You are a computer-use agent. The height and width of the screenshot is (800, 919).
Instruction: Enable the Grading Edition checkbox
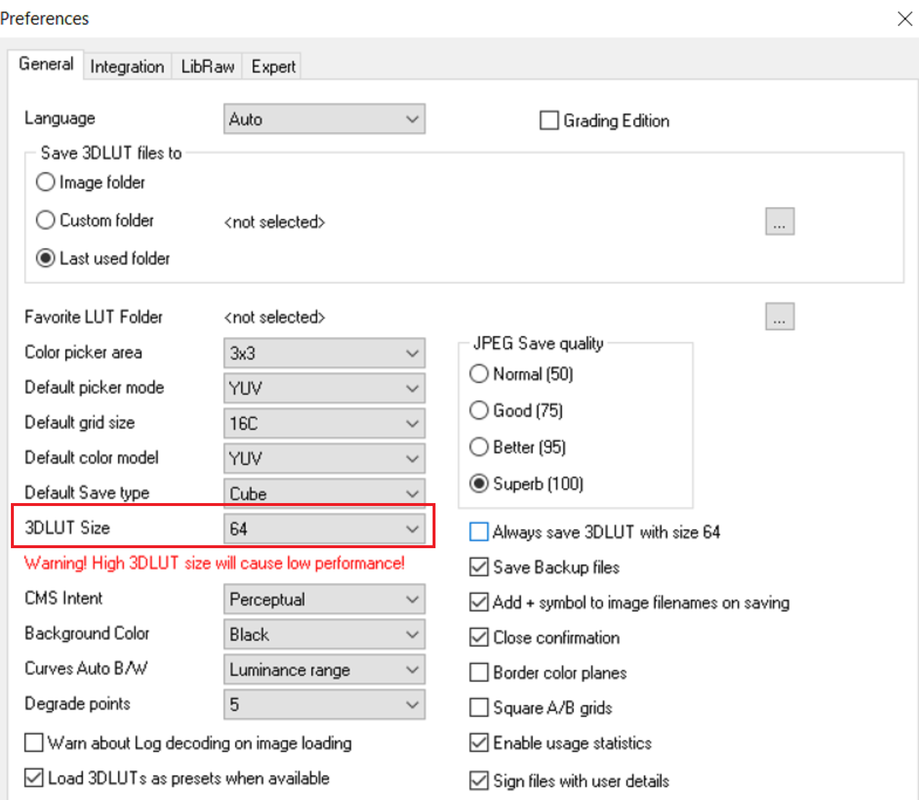549,120
